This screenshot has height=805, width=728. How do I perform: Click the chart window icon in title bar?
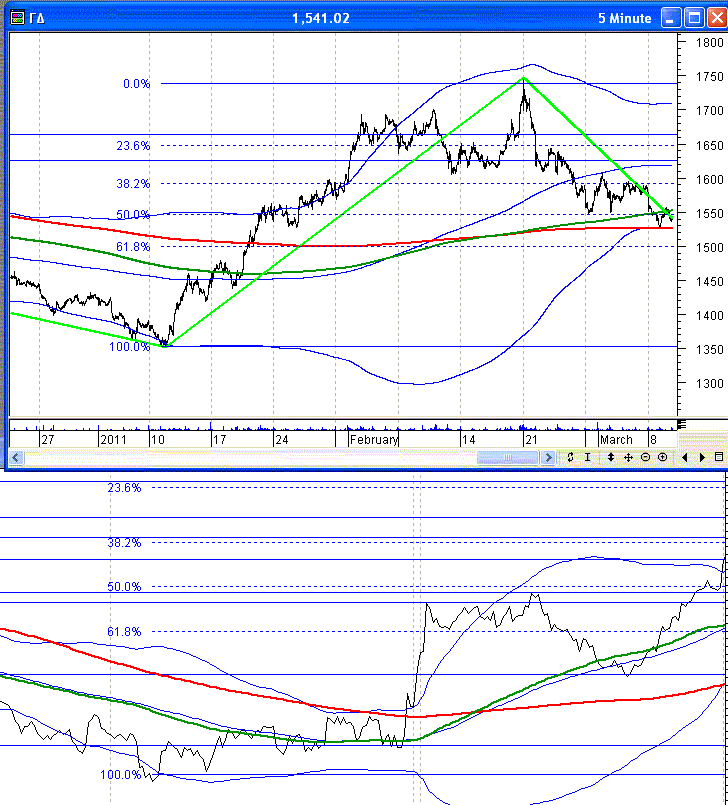coord(17,19)
